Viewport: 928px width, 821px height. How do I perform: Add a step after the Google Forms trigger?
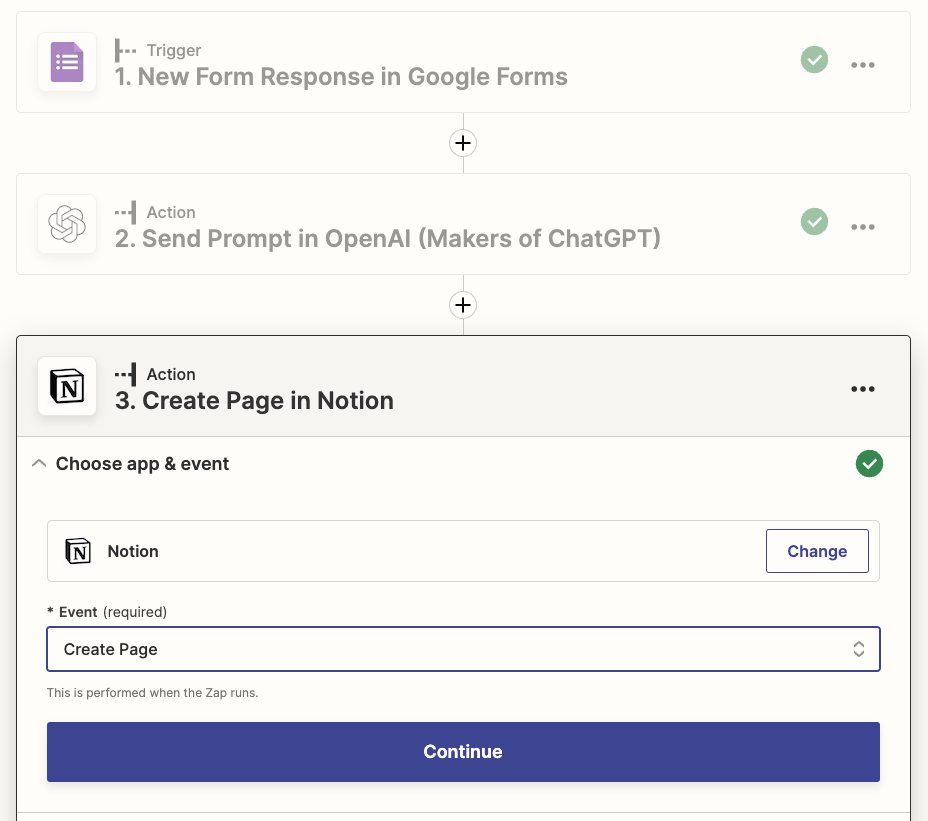click(463, 143)
